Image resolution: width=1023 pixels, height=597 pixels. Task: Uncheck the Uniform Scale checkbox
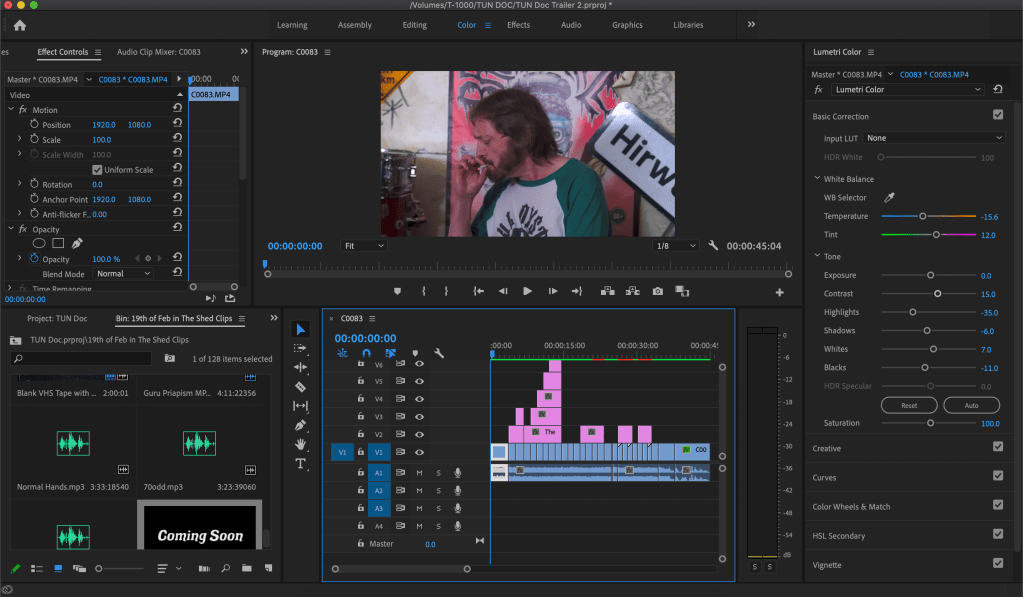point(97,170)
